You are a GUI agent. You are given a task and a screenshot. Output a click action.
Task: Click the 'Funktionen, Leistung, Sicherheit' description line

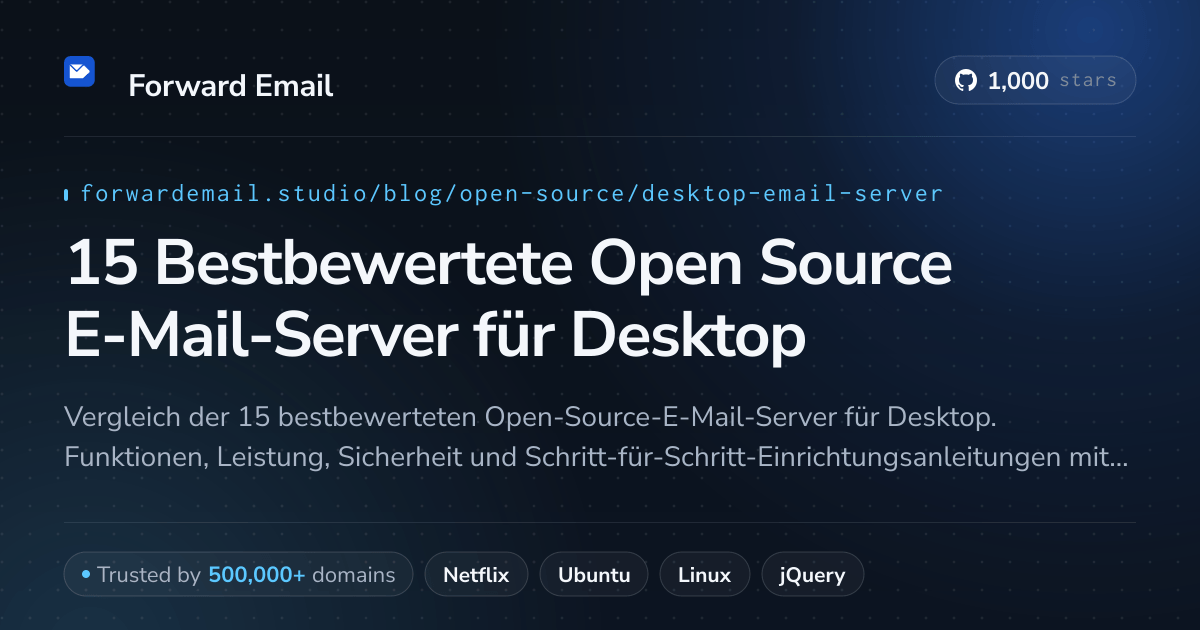pyautogui.click(x=596, y=459)
